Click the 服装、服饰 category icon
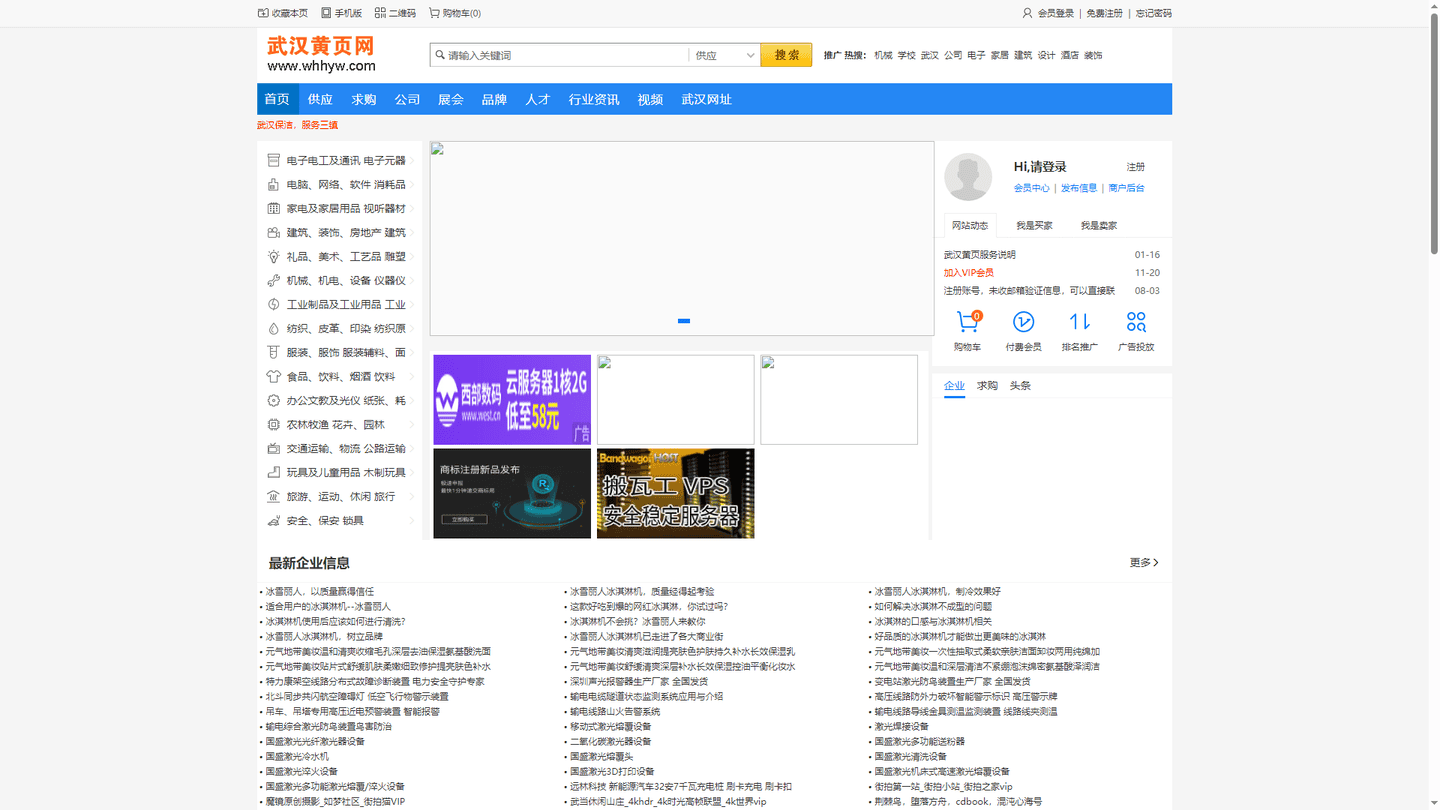 (273, 352)
